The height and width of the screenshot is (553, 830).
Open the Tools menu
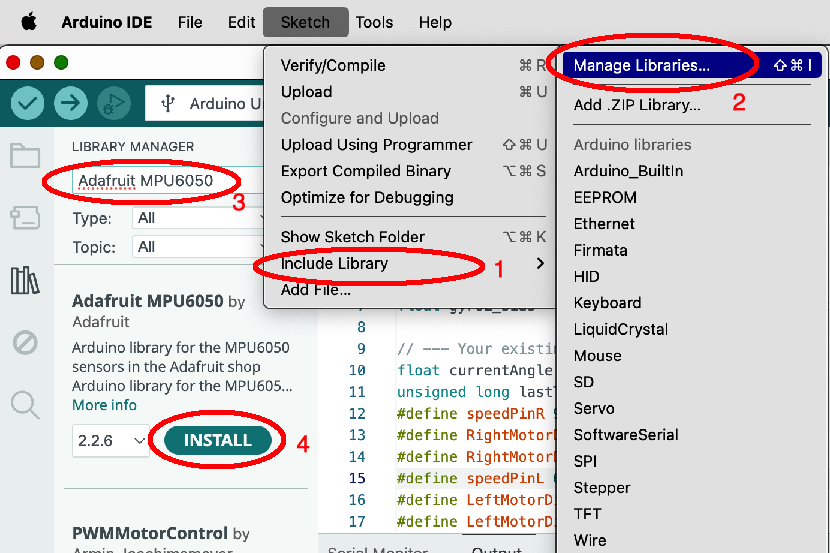click(x=374, y=22)
